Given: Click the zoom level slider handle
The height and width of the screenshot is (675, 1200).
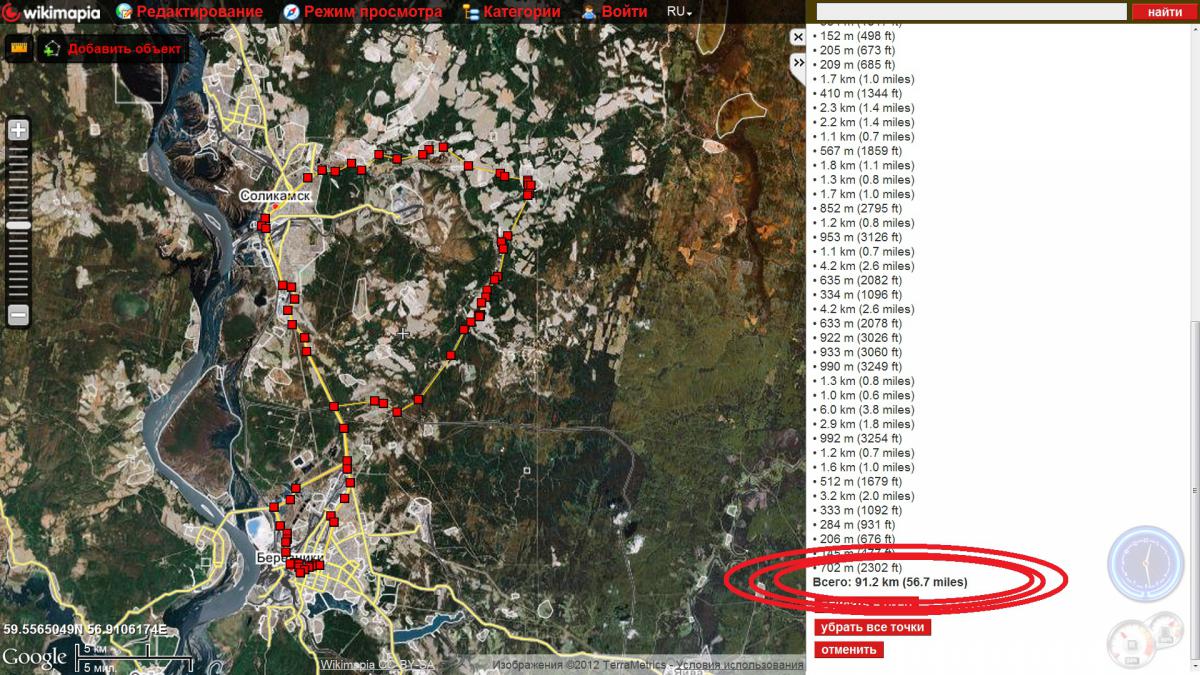Looking at the screenshot, I should tap(18, 226).
